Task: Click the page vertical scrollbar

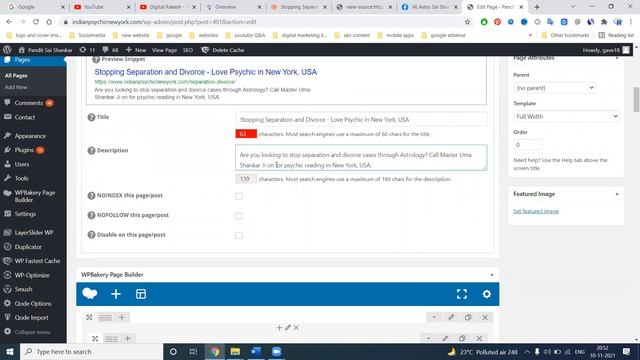Action: (x=636, y=99)
